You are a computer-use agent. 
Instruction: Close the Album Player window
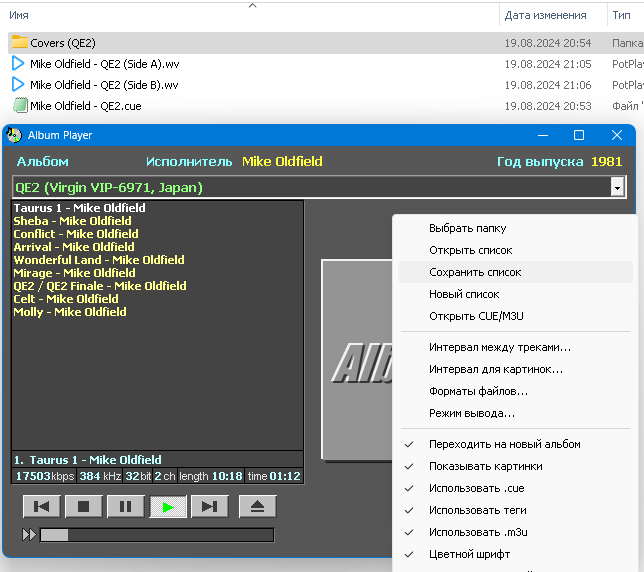coord(616,135)
